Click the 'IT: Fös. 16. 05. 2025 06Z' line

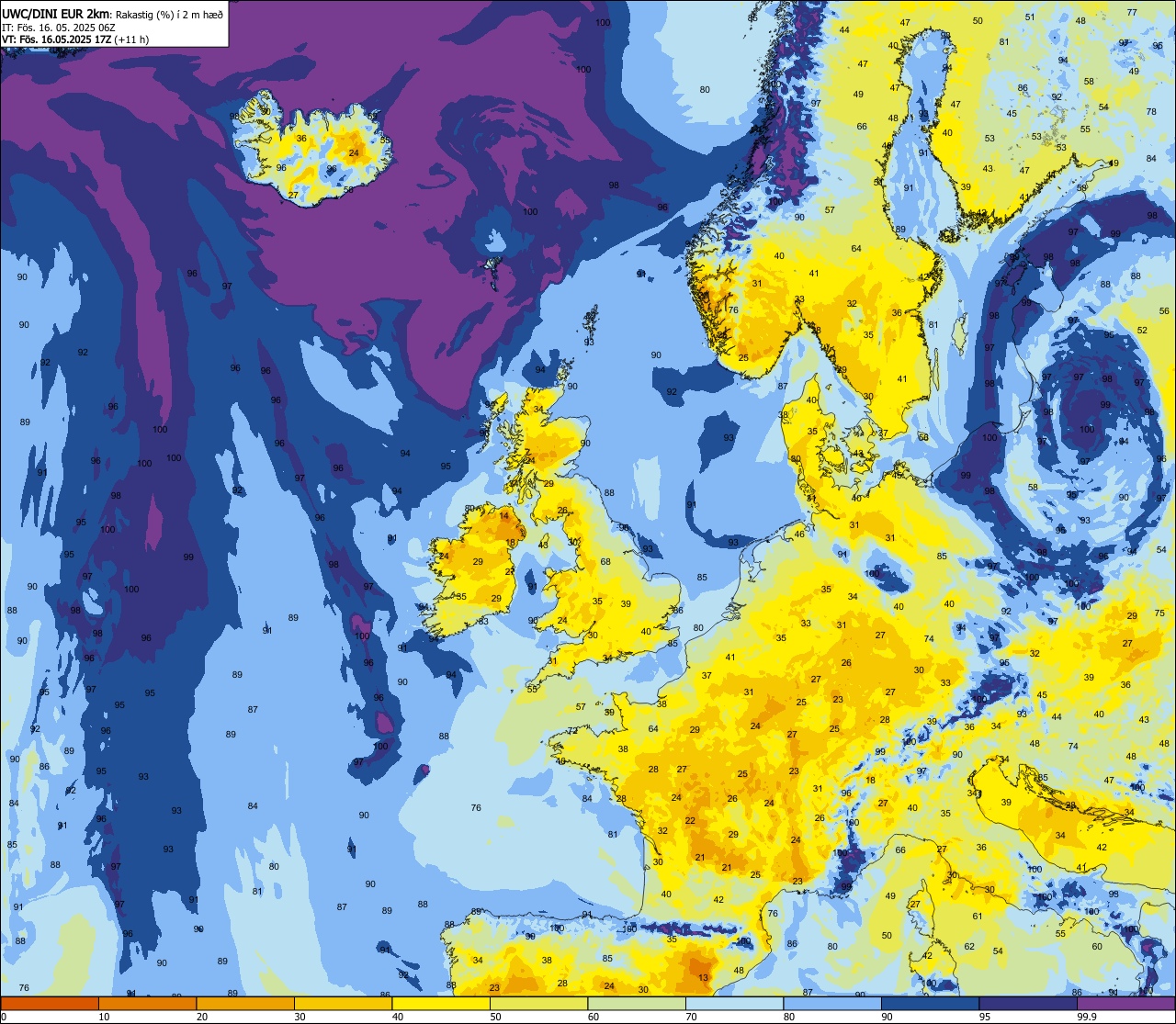tap(59, 28)
